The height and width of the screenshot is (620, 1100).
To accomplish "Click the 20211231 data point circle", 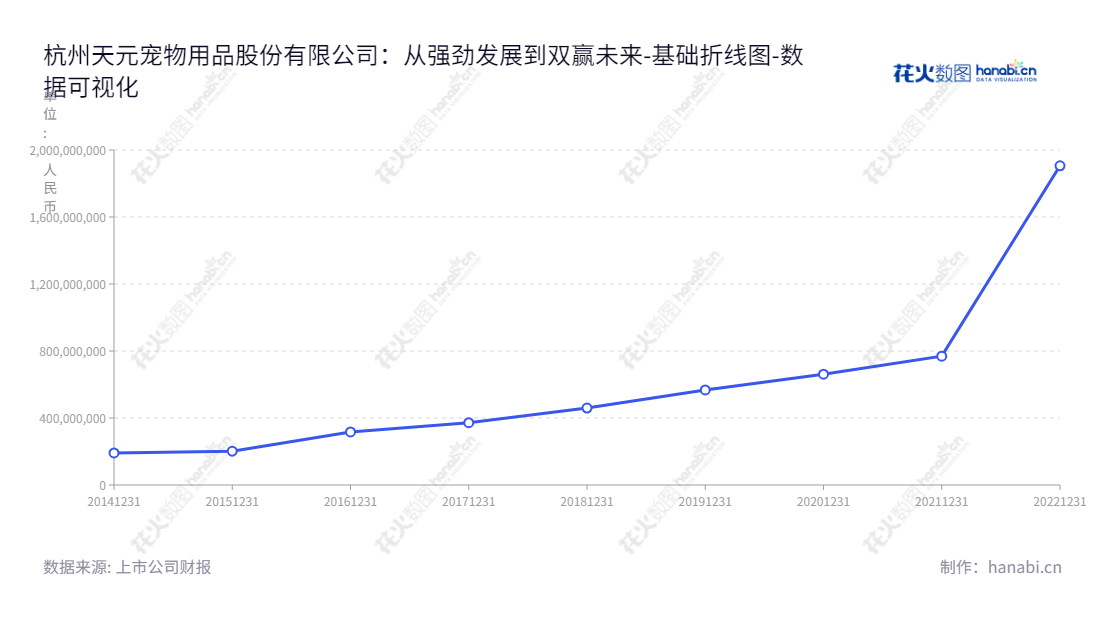I will point(941,356).
